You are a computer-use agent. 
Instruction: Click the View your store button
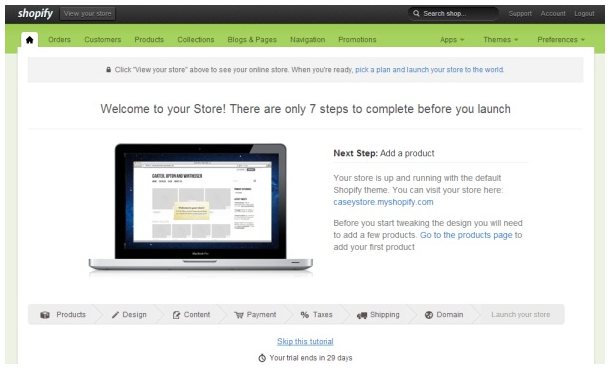tap(87, 14)
